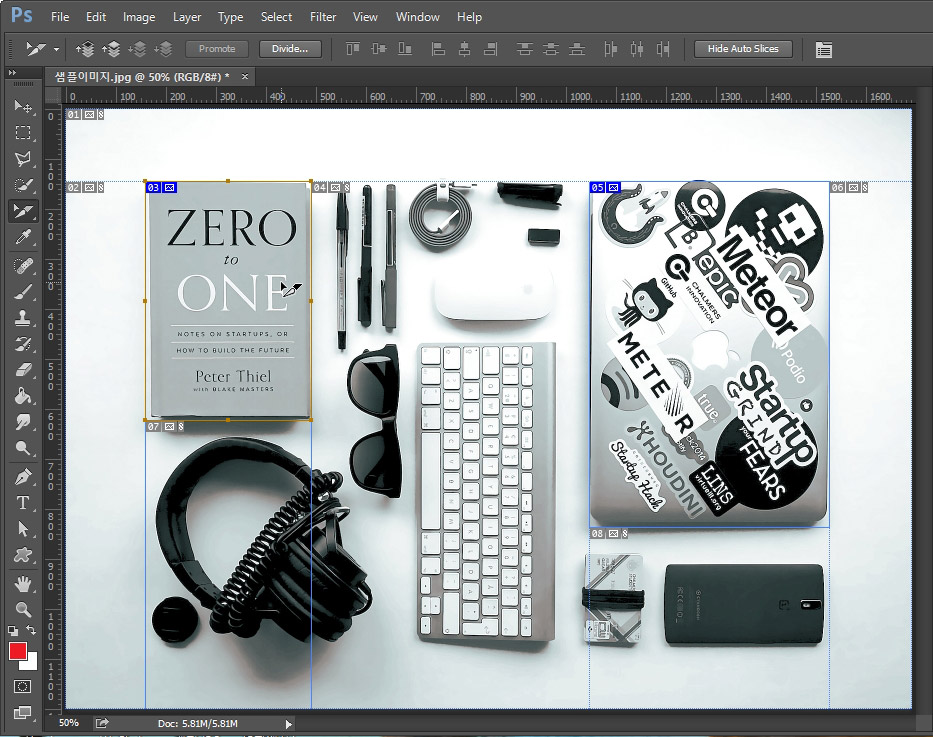Image resolution: width=933 pixels, height=737 pixels.
Task: Switch to the Hand tool
Action: click(x=22, y=583)
